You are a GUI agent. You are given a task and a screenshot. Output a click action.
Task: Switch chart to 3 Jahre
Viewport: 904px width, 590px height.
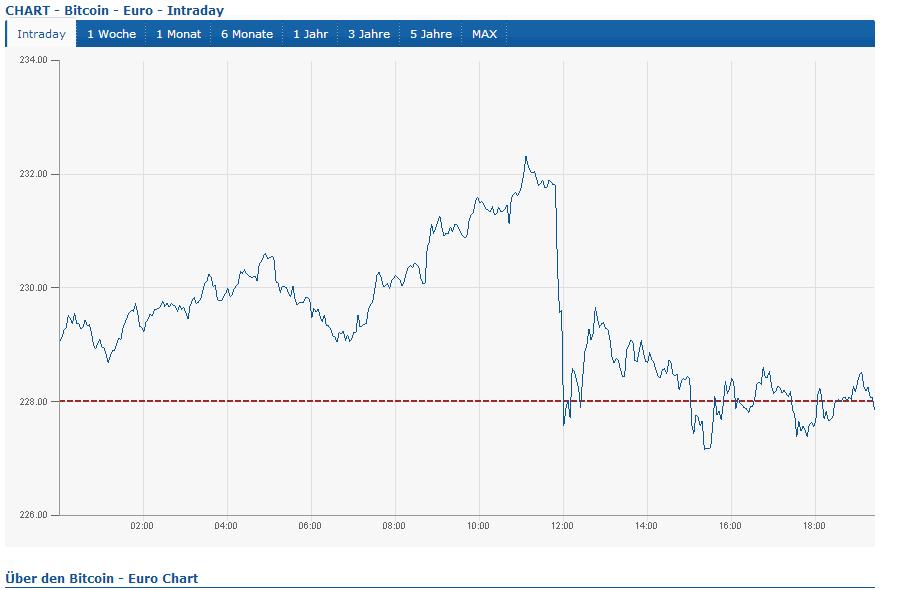pyautogui.click(x=369, y=34)
